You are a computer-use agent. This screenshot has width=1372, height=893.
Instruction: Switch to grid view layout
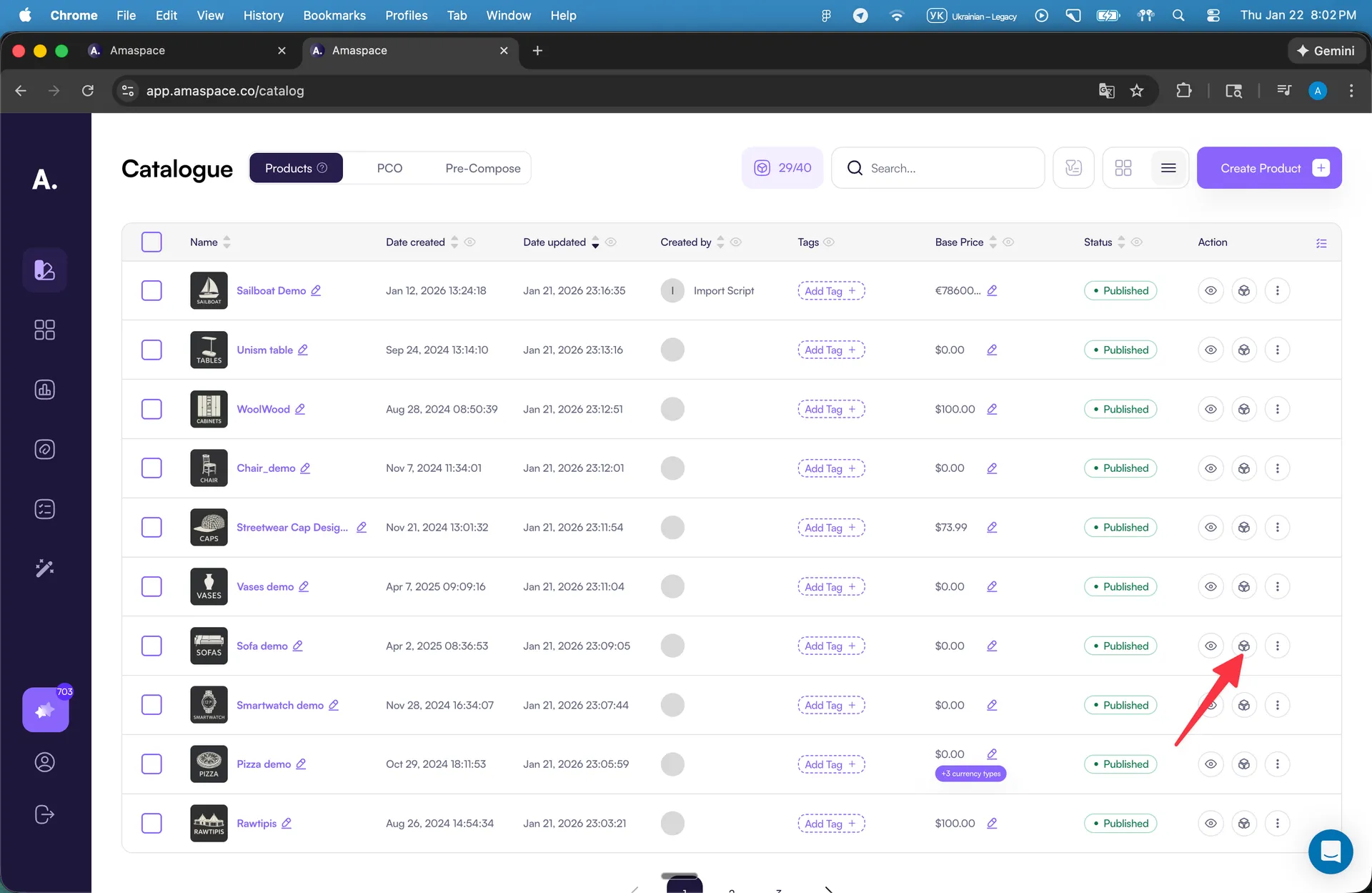click(x=1123, y=168)
